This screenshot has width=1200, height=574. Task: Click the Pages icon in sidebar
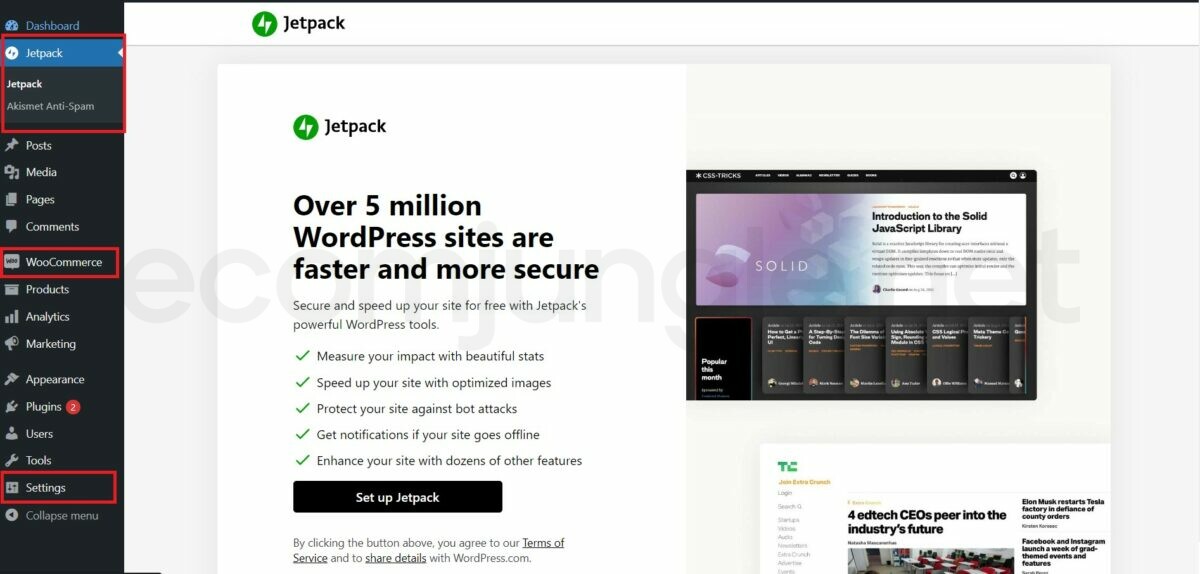[12, 199]
